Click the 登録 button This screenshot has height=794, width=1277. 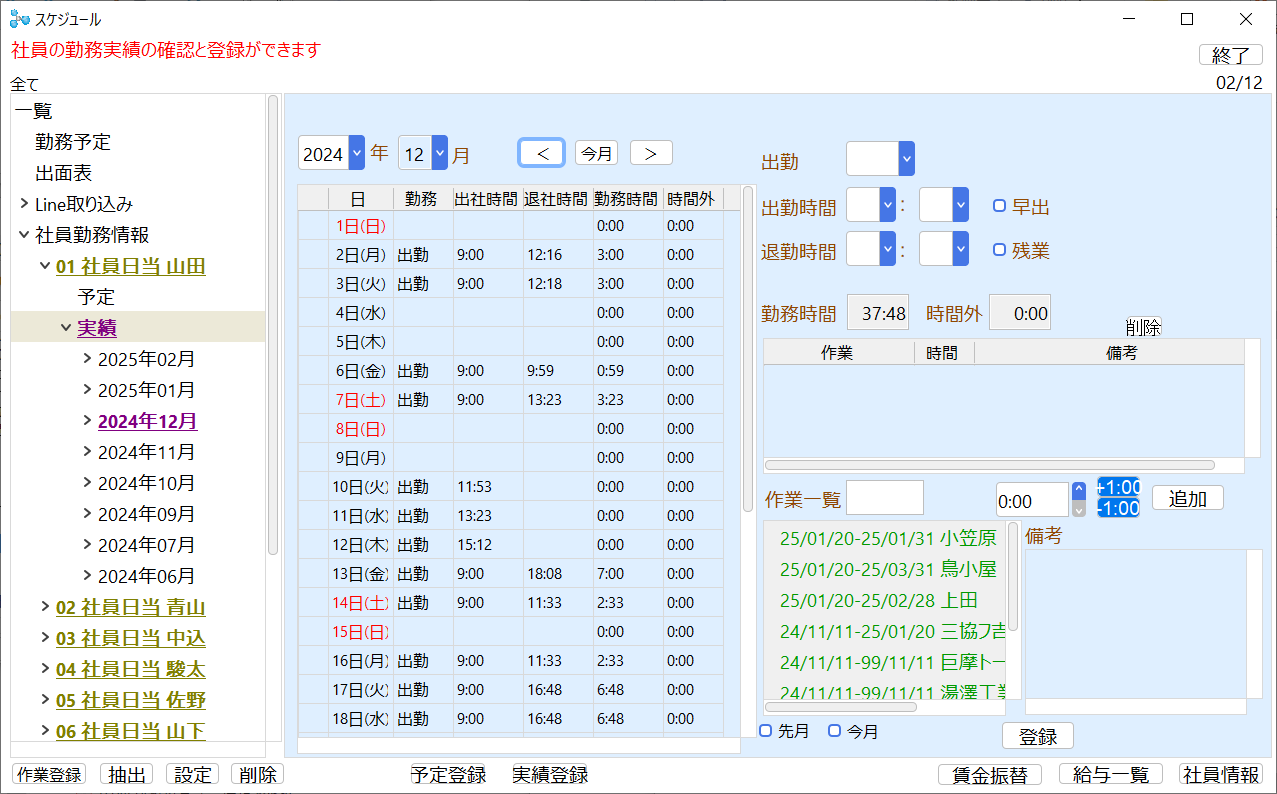(x=1037, y=736)
